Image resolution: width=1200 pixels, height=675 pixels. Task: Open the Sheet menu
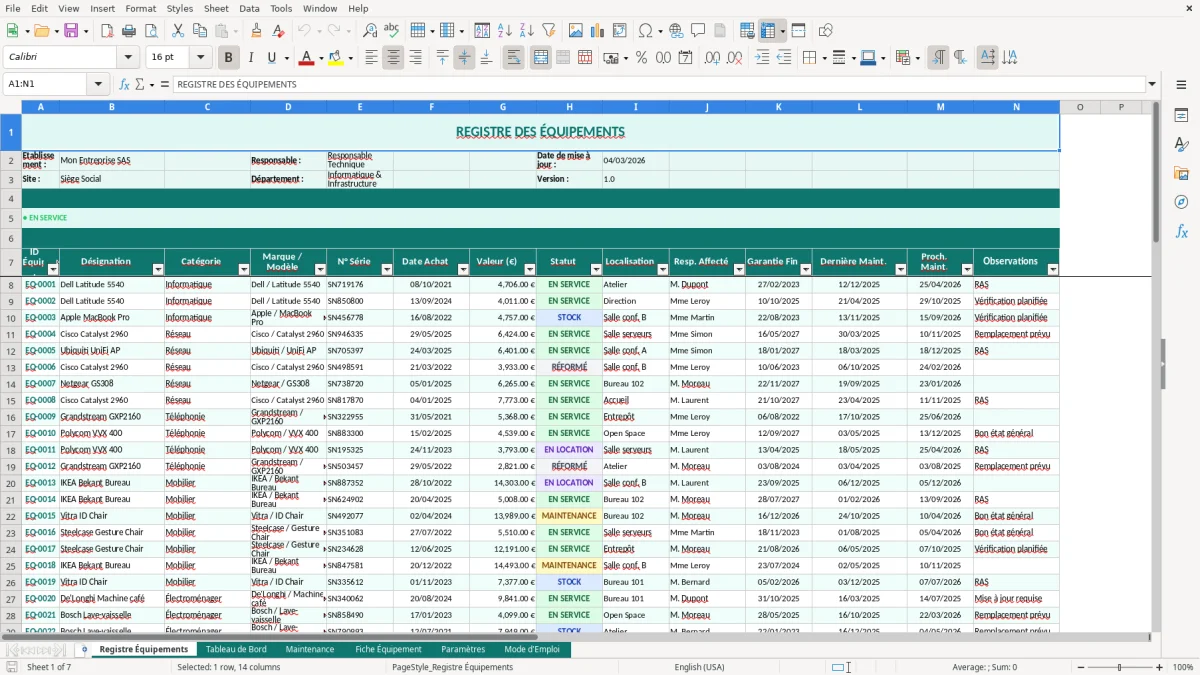(x=216, y=8)
